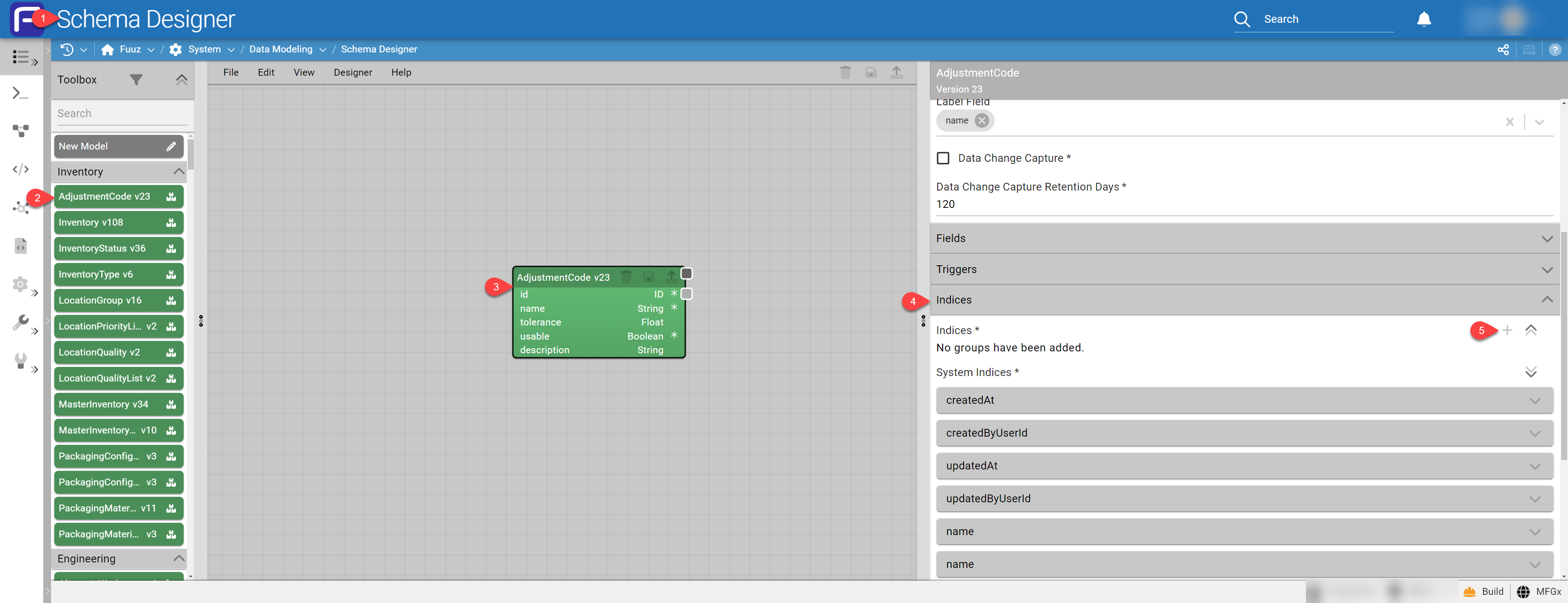Image resolution: width=1568 pixels, height=603 pixels.
Task: Open the Designer menu
Action: pos(352,72)
